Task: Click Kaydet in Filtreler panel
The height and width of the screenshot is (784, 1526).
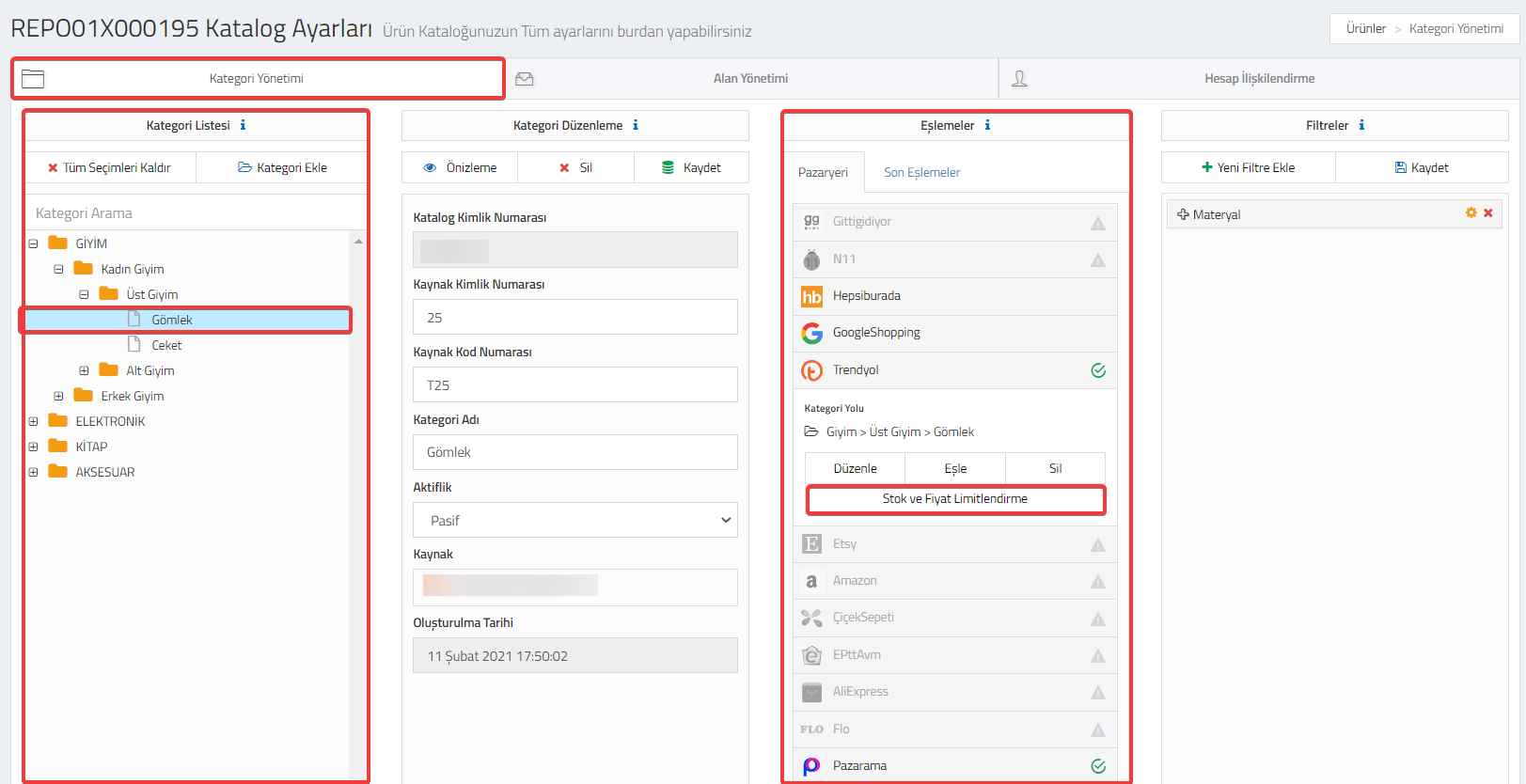Action: [1422, 167]
